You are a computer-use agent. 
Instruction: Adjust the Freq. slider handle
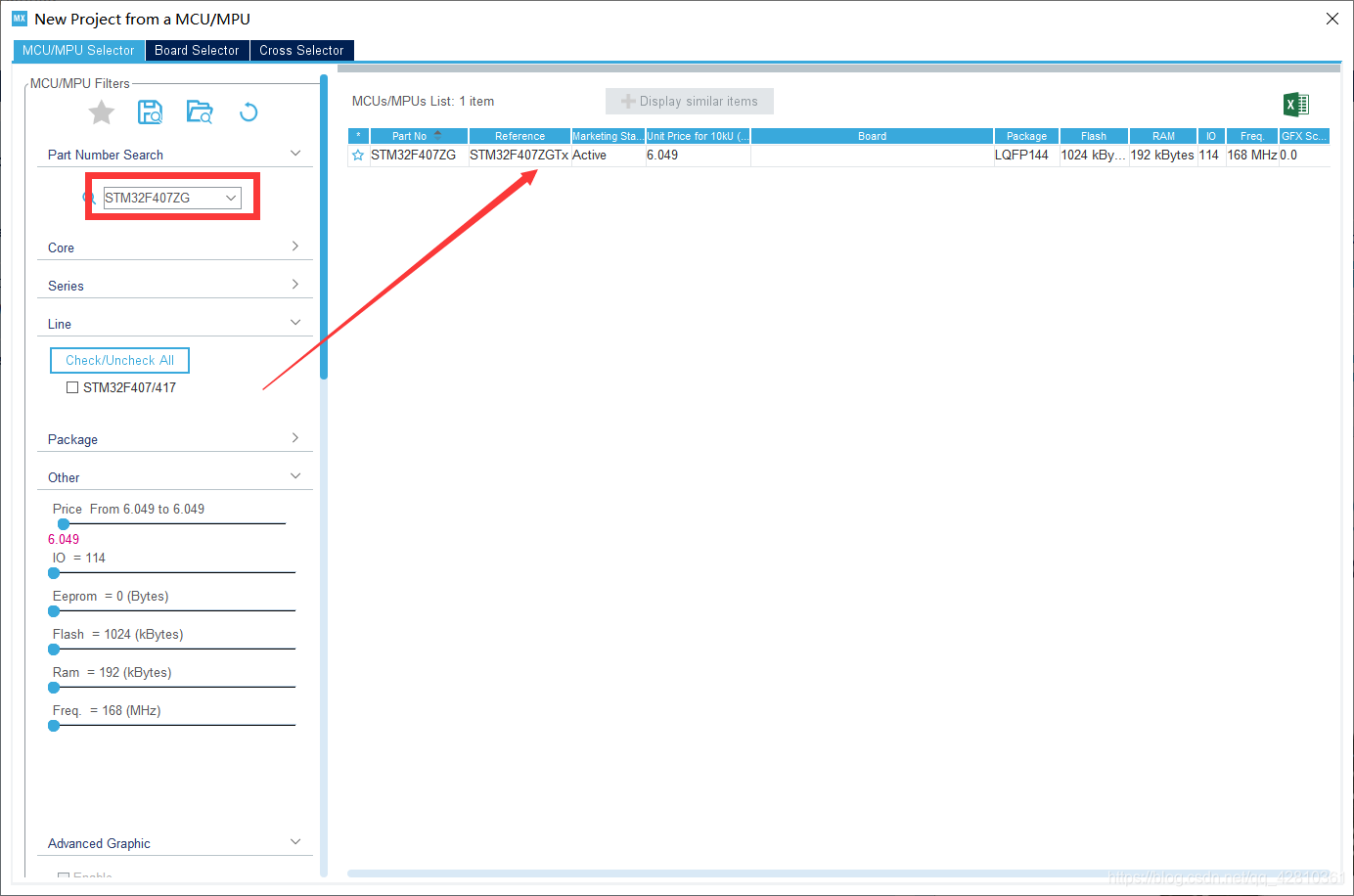pos(54,726)
